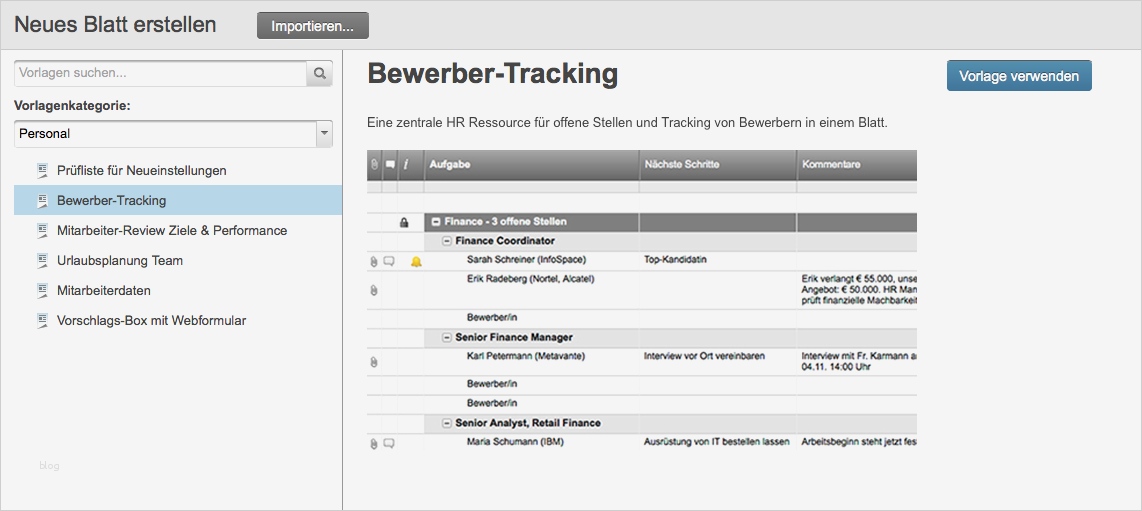Click the Importieren... button

coord(312,25)
